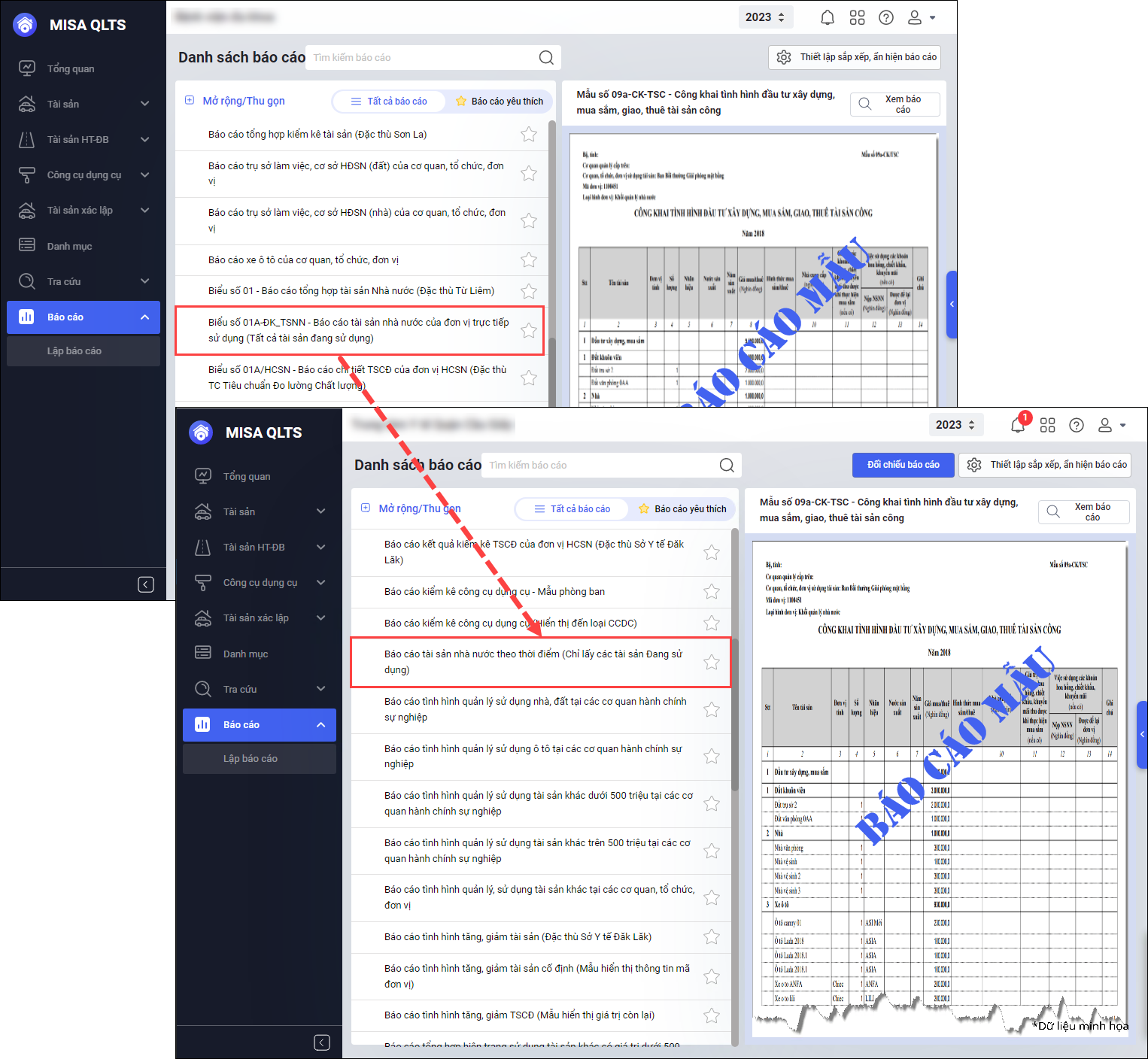Image resolution: width=1148 pixels, height=1059 pixels.
Task: Open the 2023 year selector in lower window
Action: pos(955,425)
